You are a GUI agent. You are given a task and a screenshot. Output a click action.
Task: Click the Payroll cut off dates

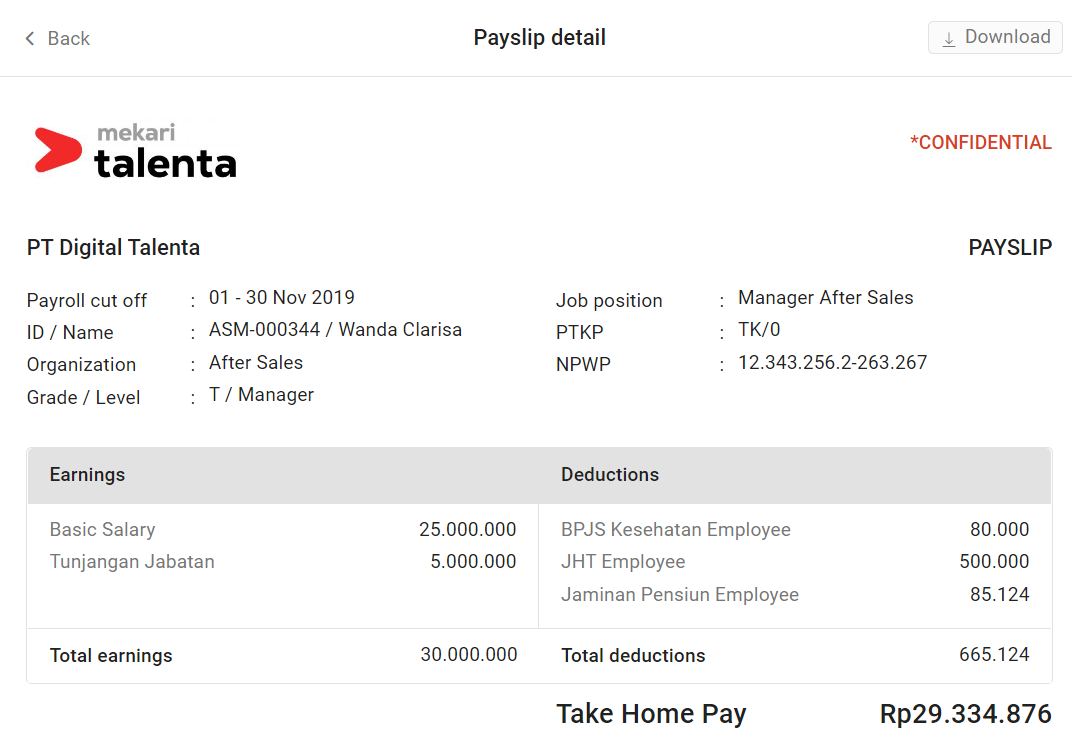[x=281, y=297]
